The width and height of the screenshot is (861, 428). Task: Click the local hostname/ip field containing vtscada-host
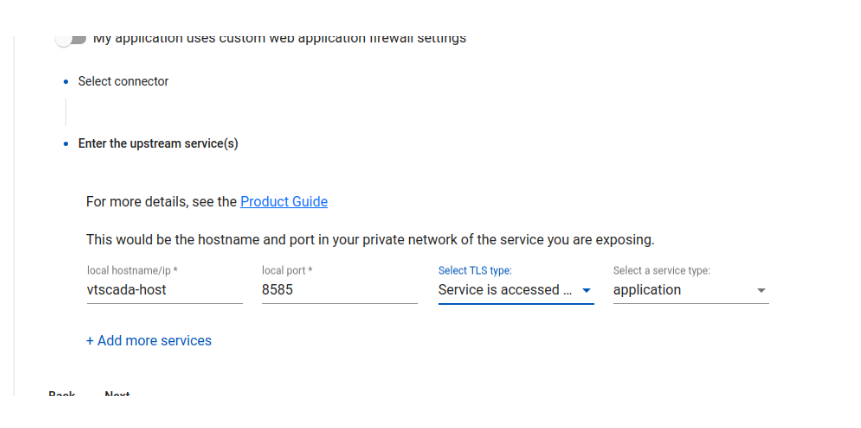coord(163,290)
